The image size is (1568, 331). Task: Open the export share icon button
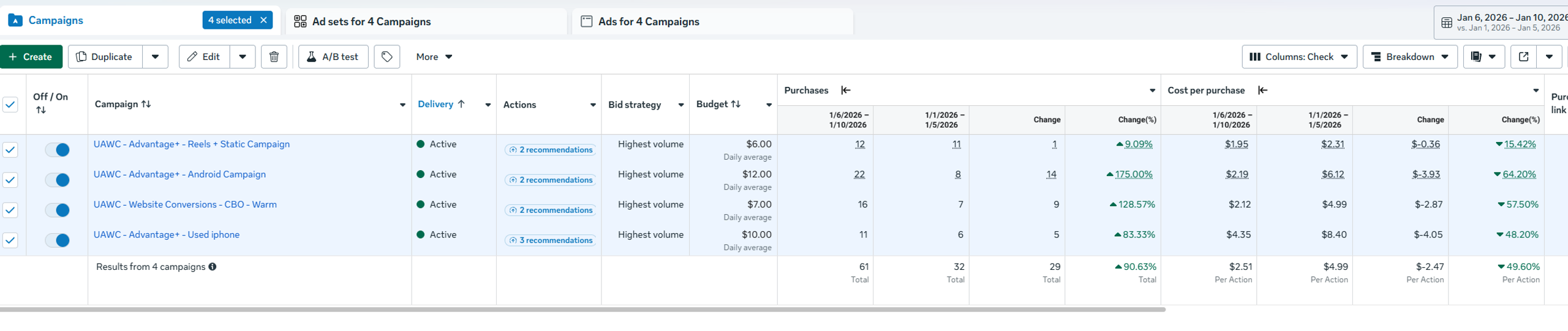[1523, 57]
